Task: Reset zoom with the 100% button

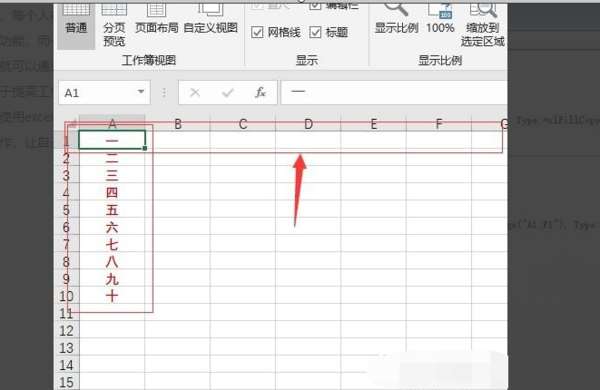Action: [x=440, y=19]
